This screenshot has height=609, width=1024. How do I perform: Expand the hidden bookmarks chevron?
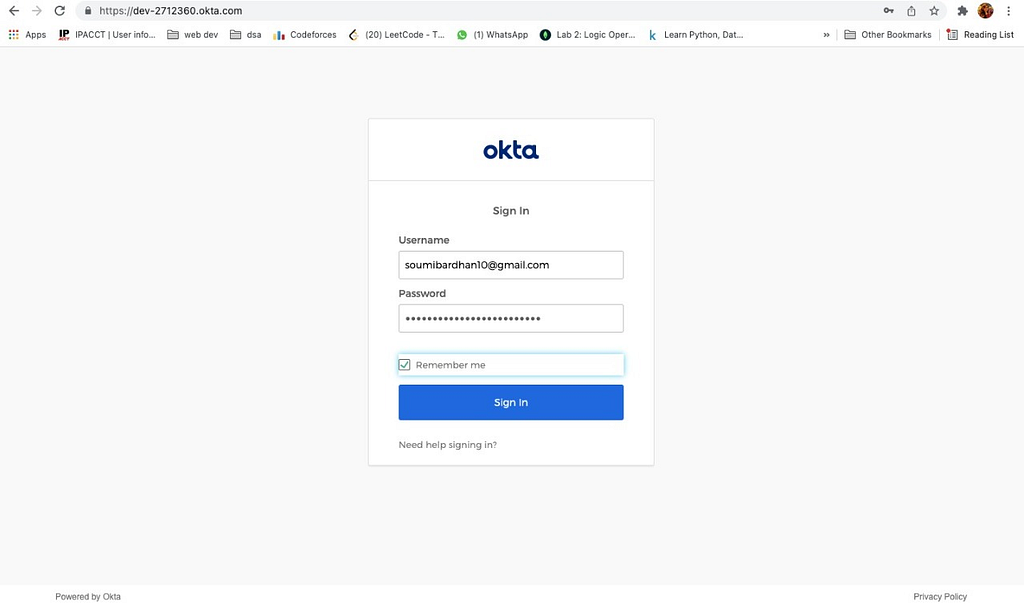826,35
